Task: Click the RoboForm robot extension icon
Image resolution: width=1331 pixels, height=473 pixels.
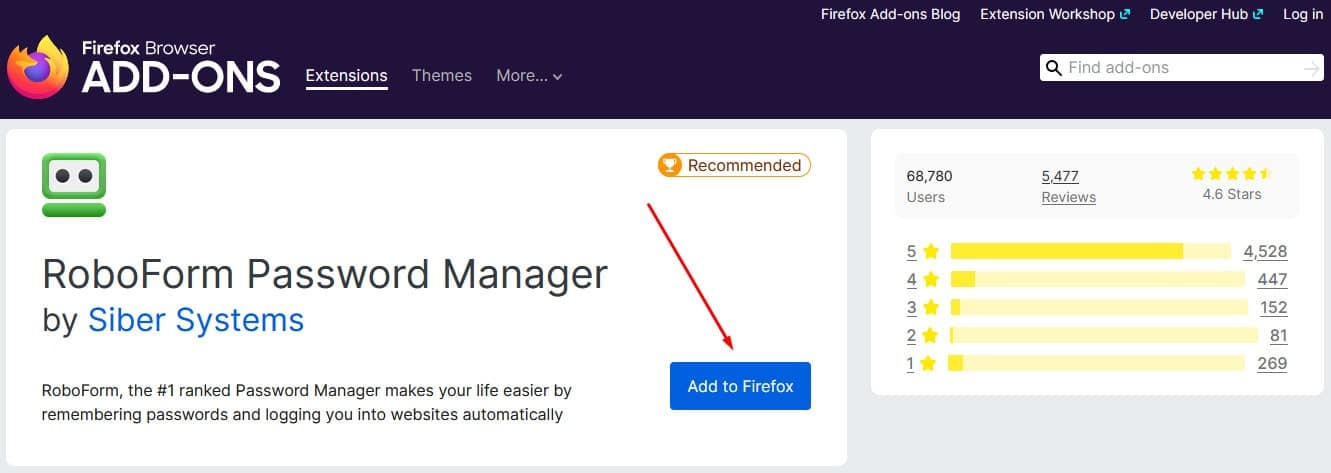Action: (74, 185)
